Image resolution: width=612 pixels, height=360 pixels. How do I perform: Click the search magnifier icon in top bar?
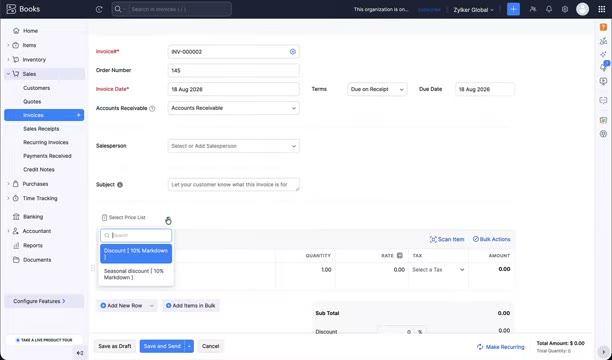point(118,9)
